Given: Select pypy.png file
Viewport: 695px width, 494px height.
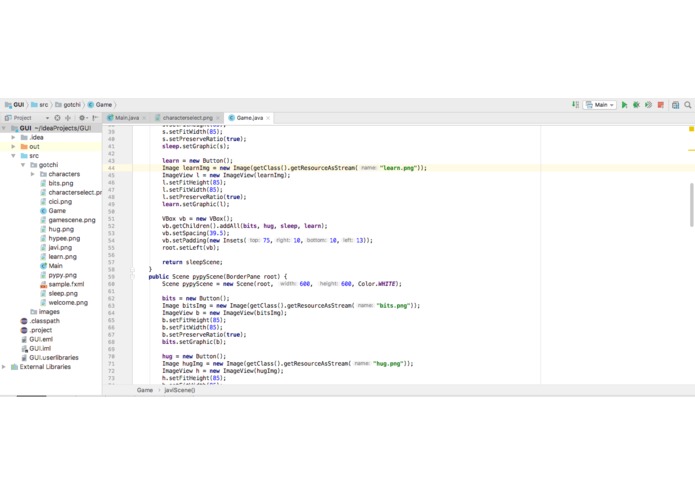Looking at the screenshot, I should coord(62,275).
